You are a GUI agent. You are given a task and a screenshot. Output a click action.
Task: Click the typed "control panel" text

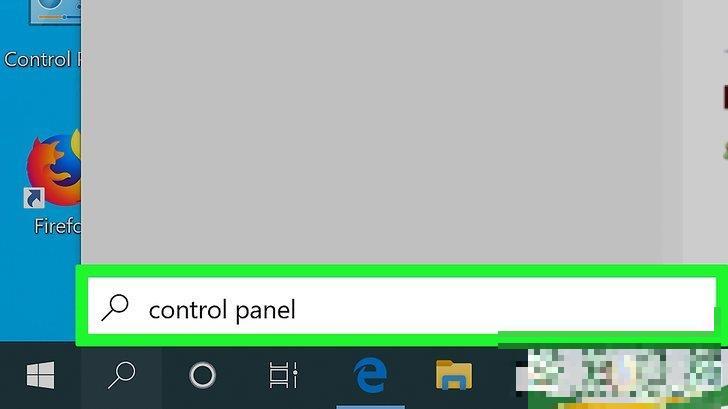click(x=222, y=310)
